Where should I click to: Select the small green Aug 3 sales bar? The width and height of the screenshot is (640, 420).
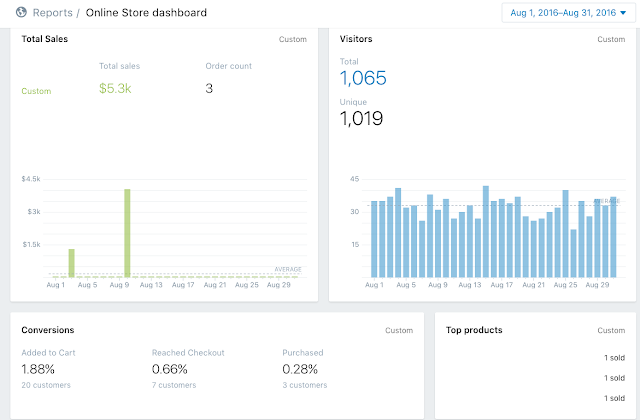coord(71,263)
